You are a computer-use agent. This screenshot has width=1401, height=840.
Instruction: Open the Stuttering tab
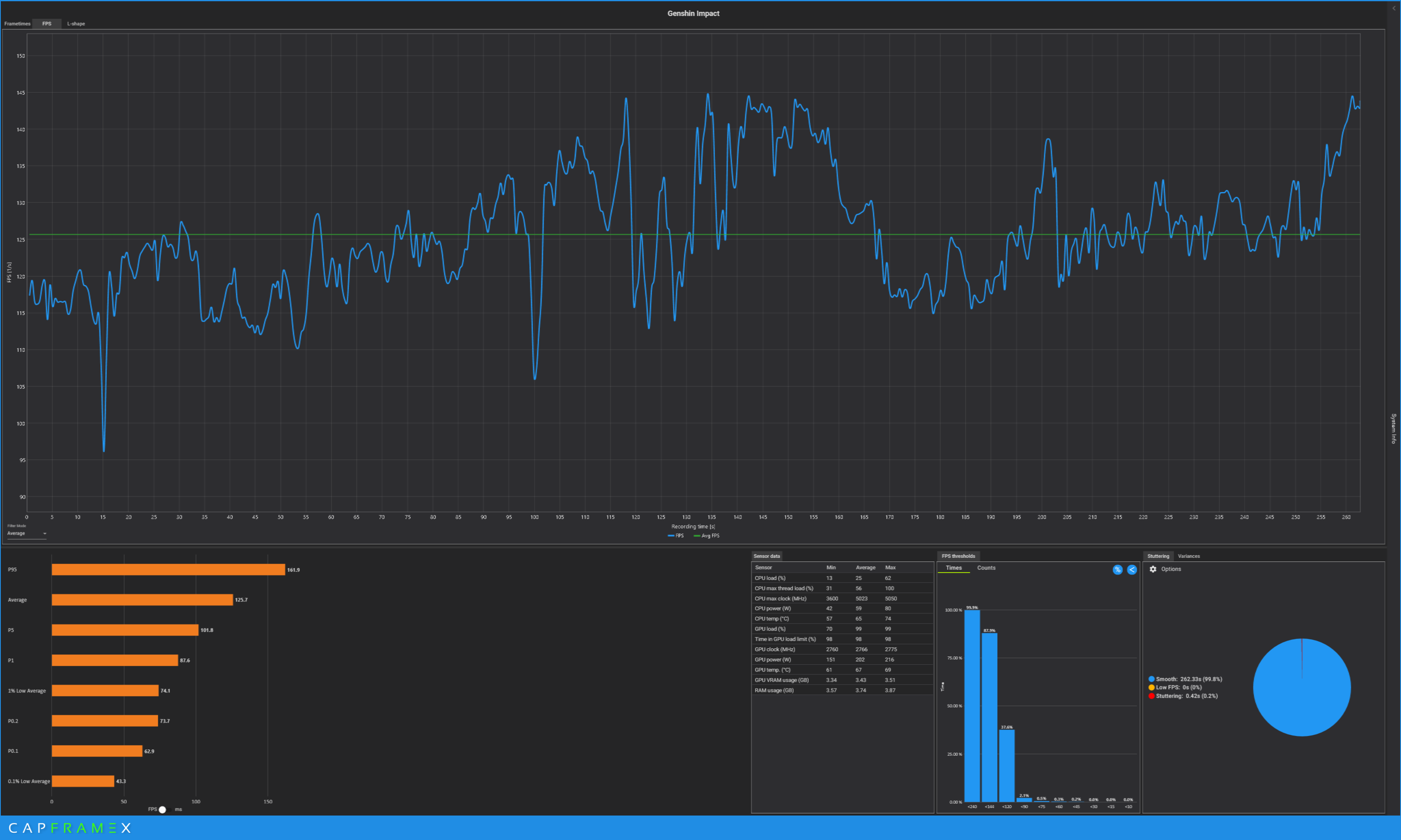1158,556
